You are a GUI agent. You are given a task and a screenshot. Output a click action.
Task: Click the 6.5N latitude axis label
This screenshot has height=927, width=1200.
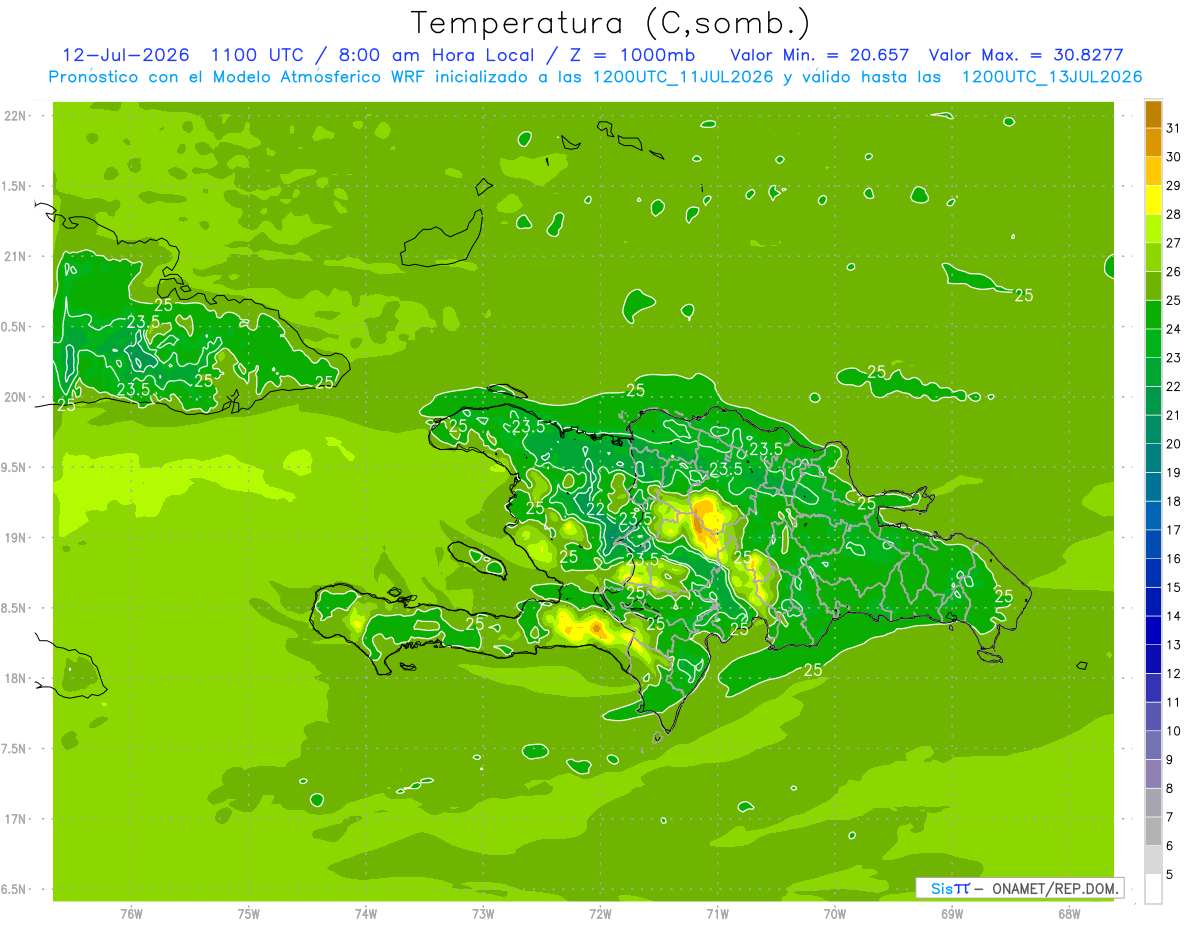[x=15, y=889]
